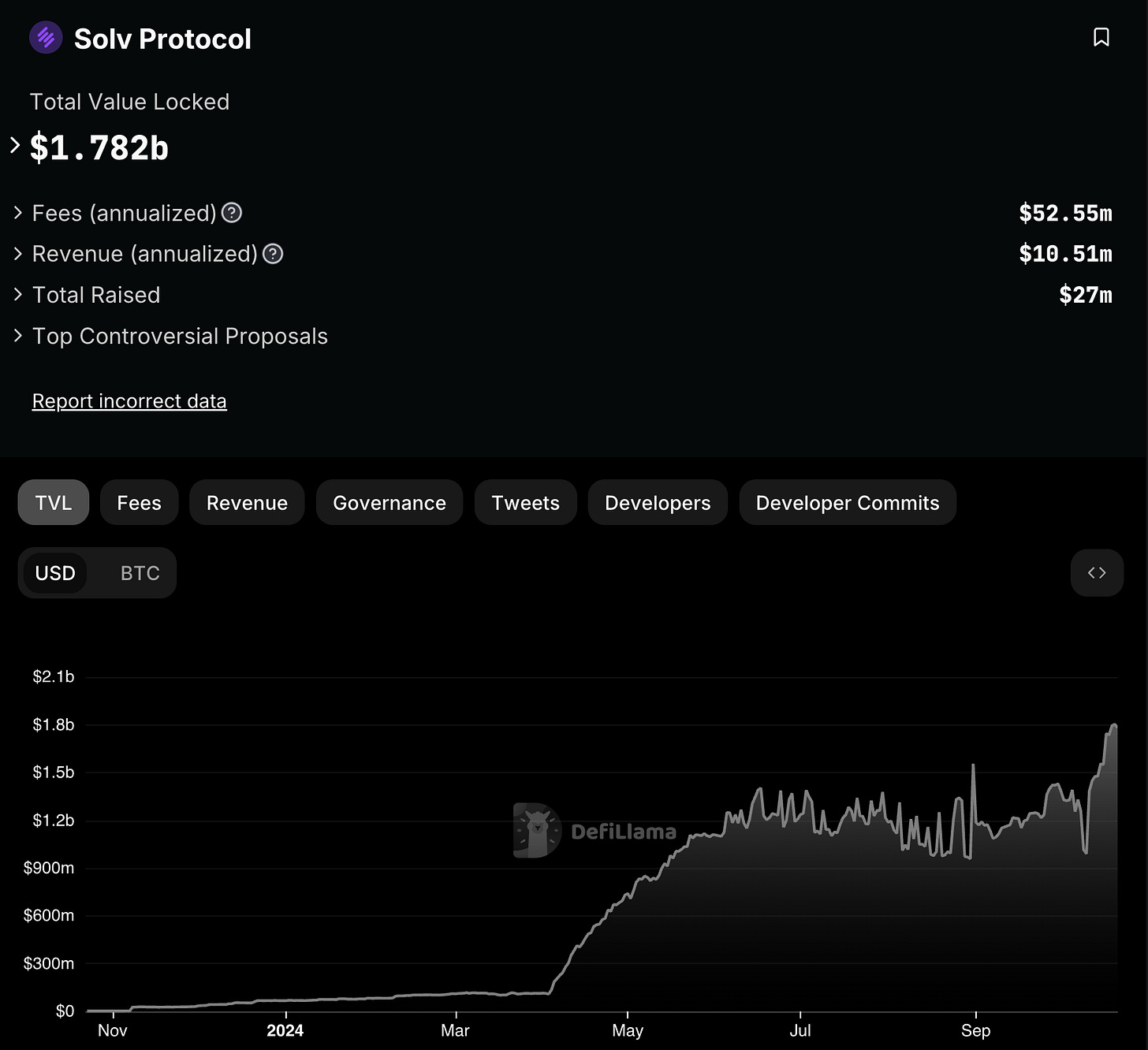Click the help icon beside Revenue (annualized)
The height and width of the screenshot is (1050, 1148).
pyautogui.click(x=273, y=254)
